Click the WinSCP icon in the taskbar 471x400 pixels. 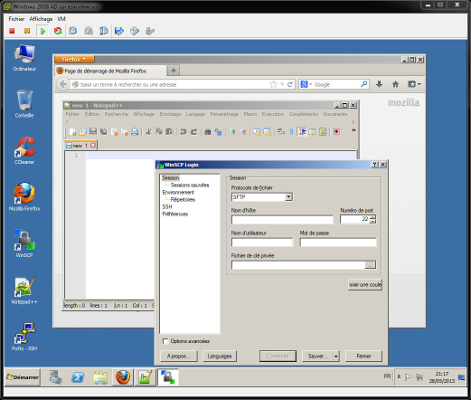(168, 377)
